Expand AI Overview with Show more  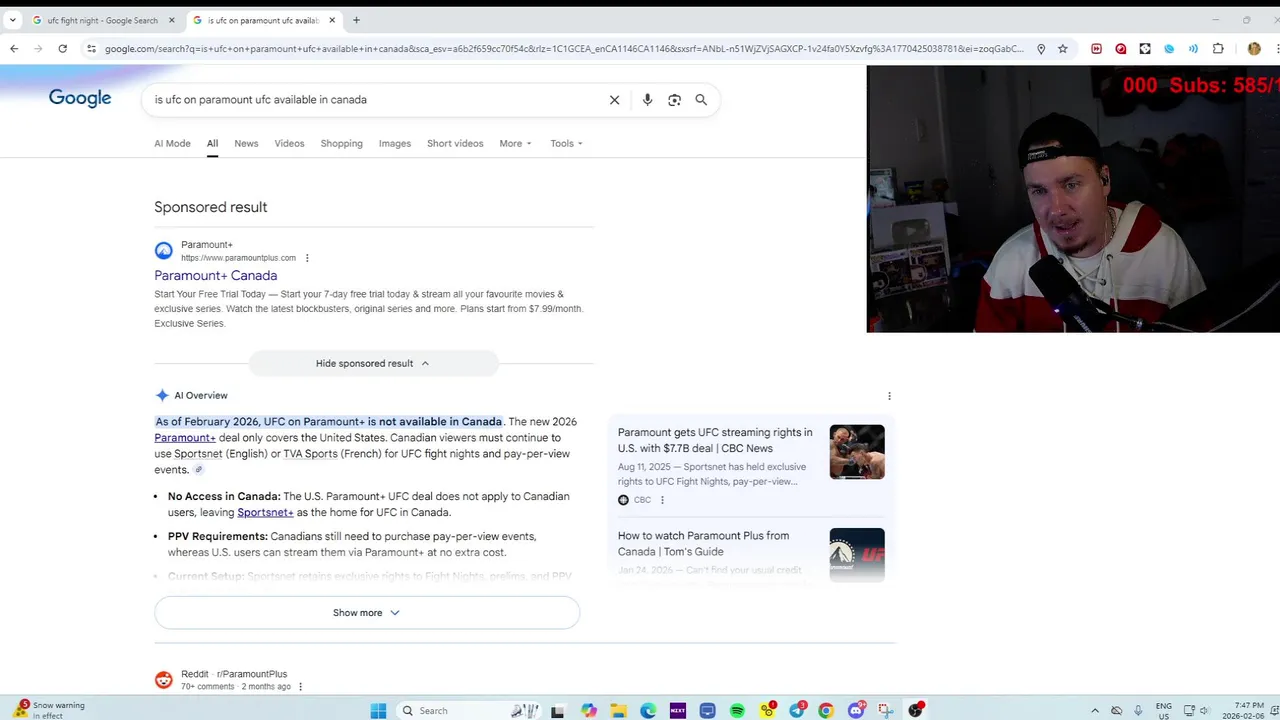[x=367, y=613]
